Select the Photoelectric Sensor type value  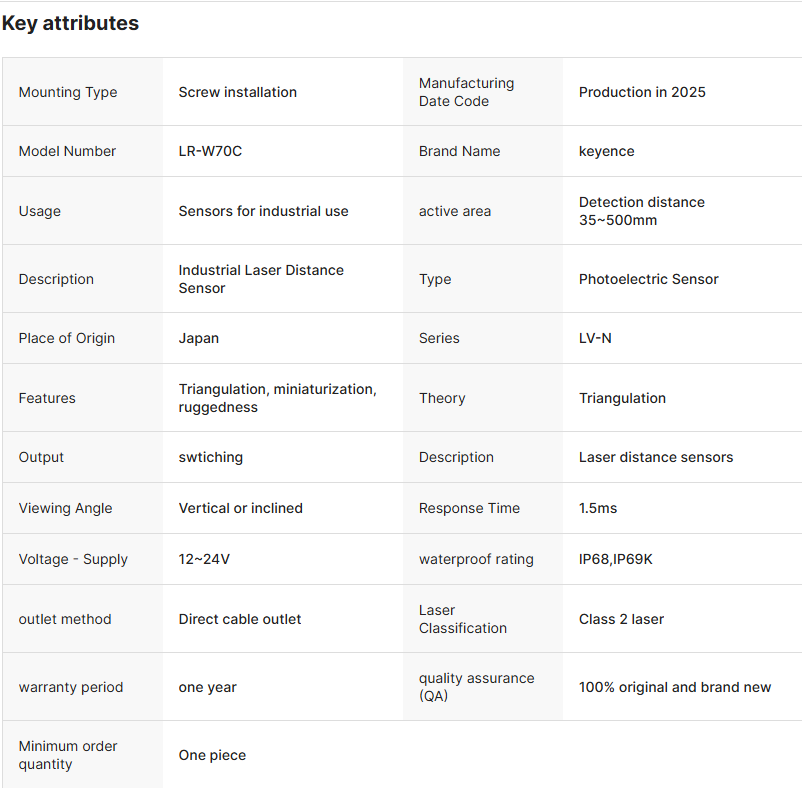(x=648, y=279)
